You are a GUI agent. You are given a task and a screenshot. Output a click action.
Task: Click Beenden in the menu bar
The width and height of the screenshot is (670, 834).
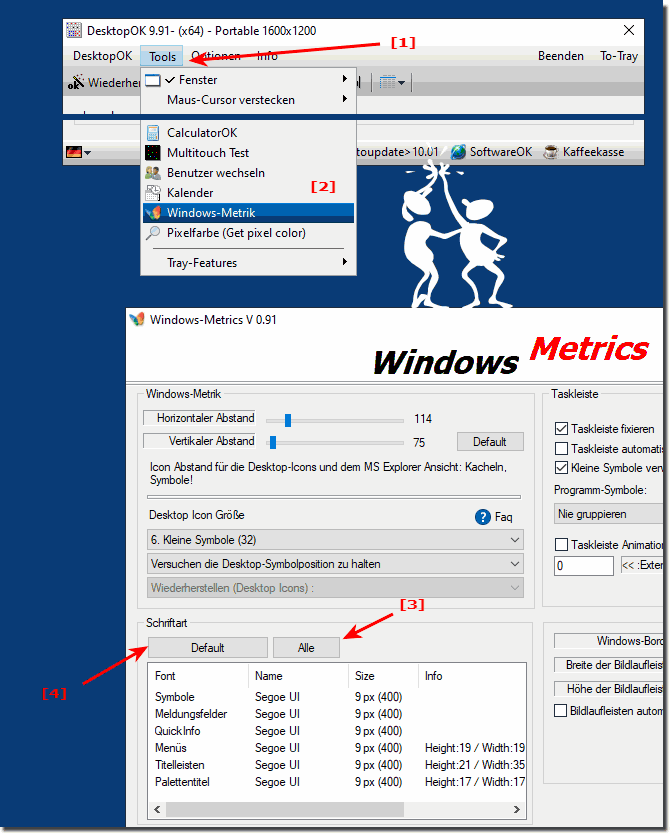[560, 56]
